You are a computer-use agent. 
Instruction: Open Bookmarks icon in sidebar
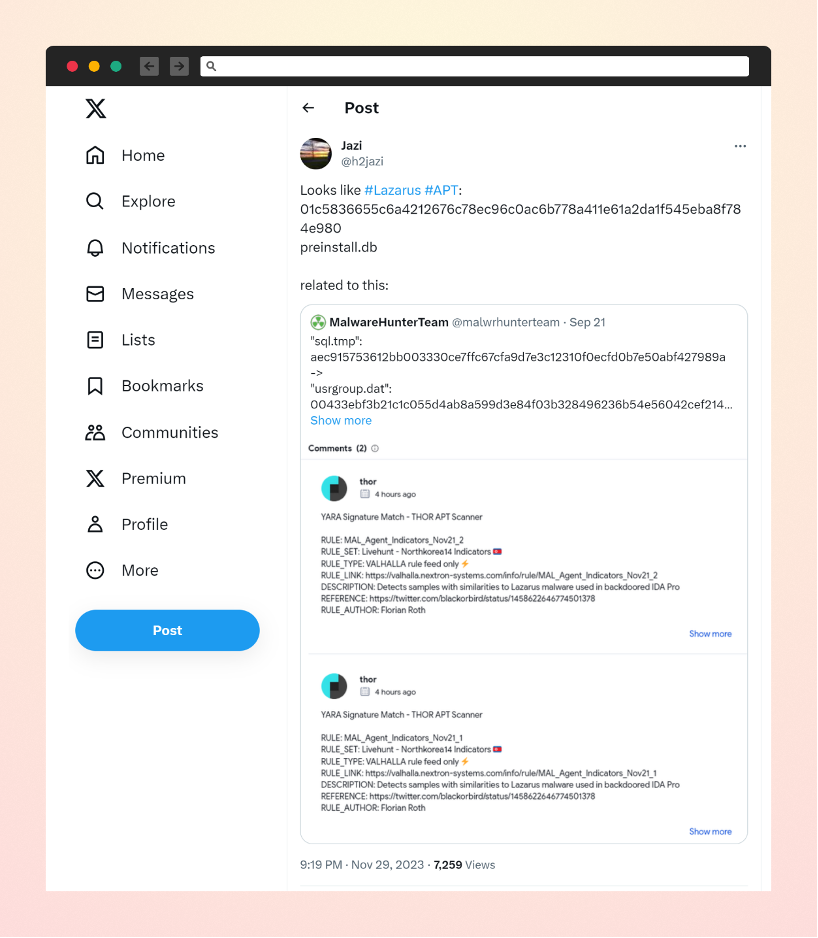(x=95, y=386)
